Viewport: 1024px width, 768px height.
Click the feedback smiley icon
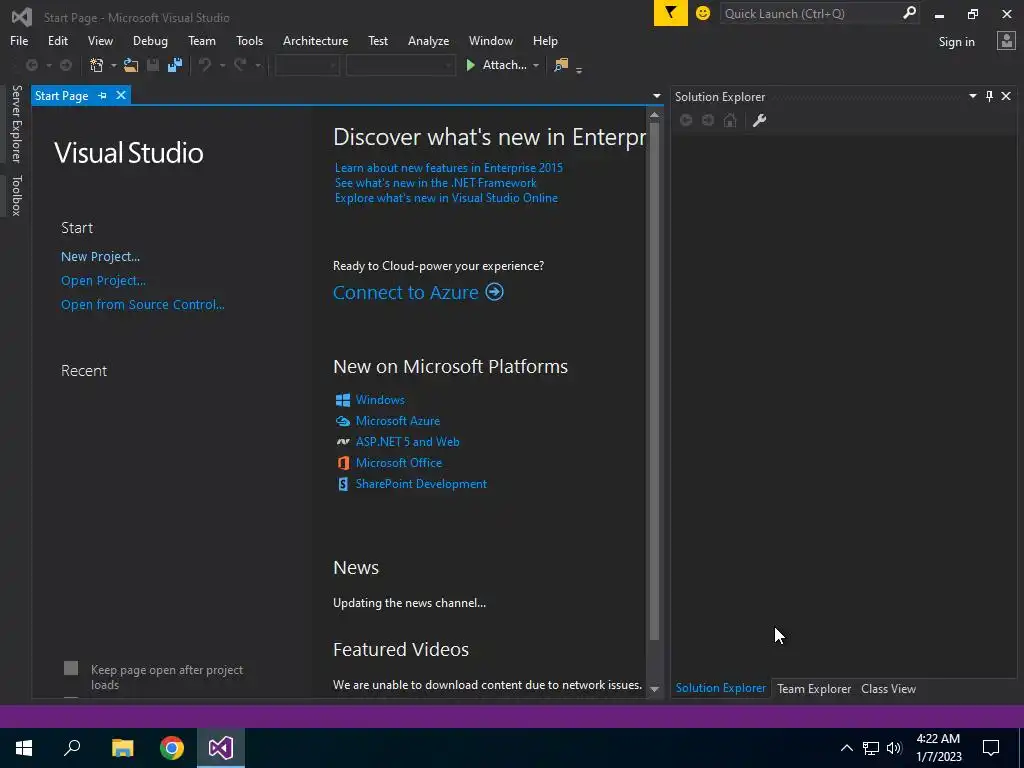click(x=703, y=13)
